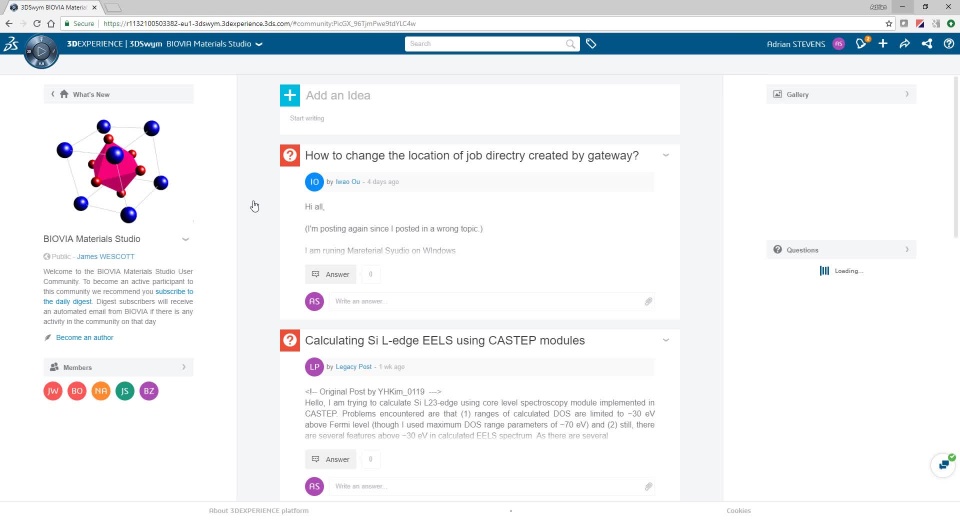The width and height of the screenshot is (960, 520).
Task: Click the share arrow icon in header
Action: (904, 43)
